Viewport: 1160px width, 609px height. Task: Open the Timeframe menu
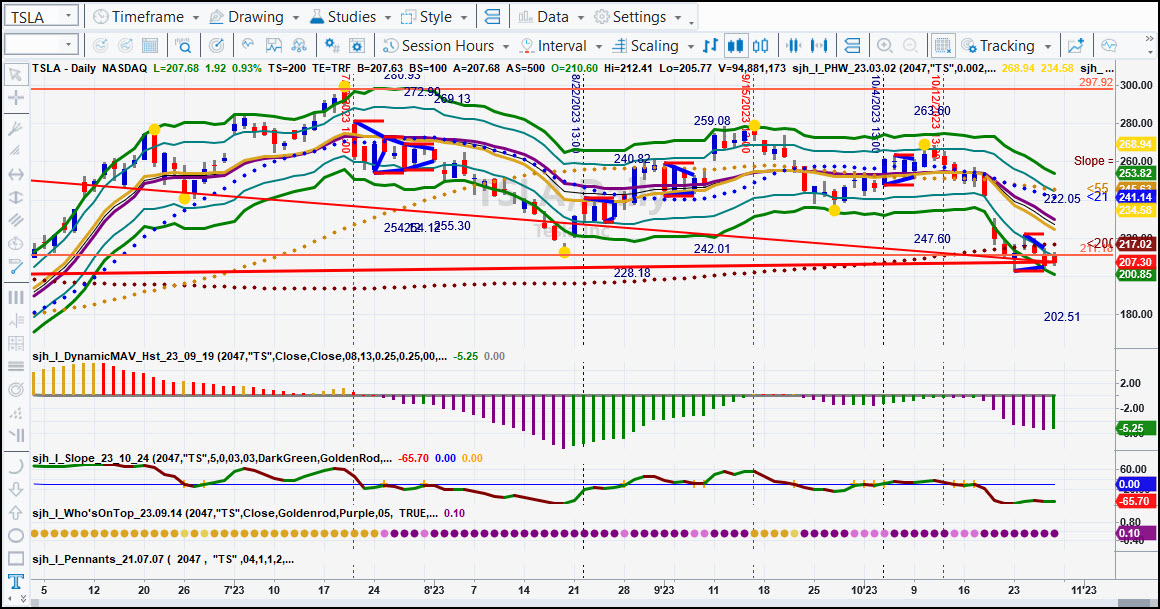coord(139,16)
